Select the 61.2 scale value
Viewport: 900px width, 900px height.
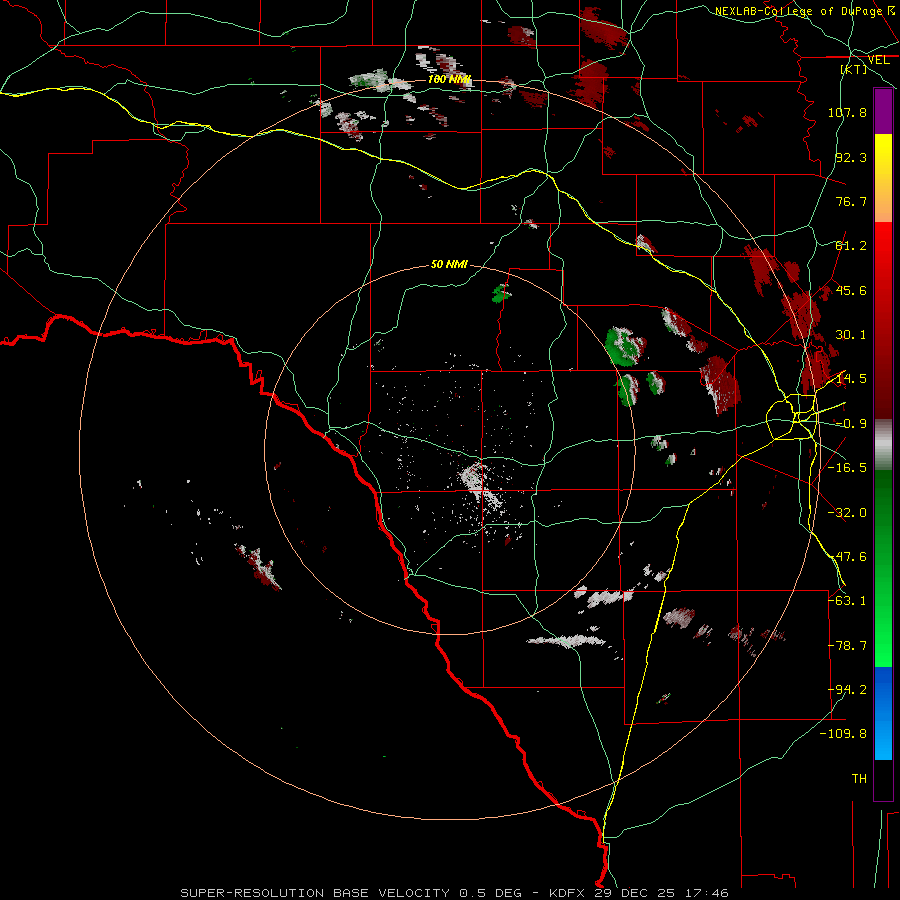click(851, 246)
